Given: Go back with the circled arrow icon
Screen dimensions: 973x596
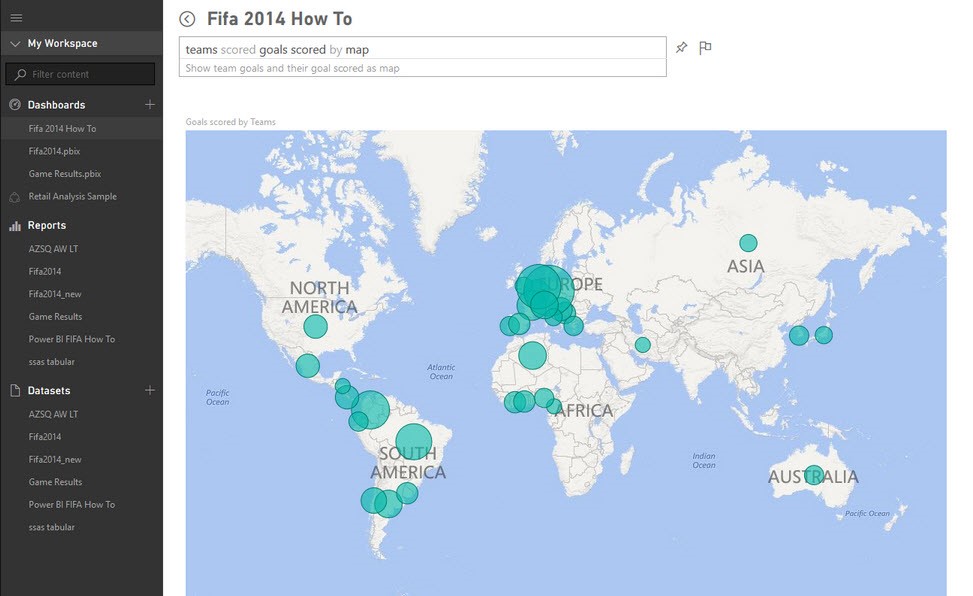Looking at the screenshot, I should click(187, 19).
